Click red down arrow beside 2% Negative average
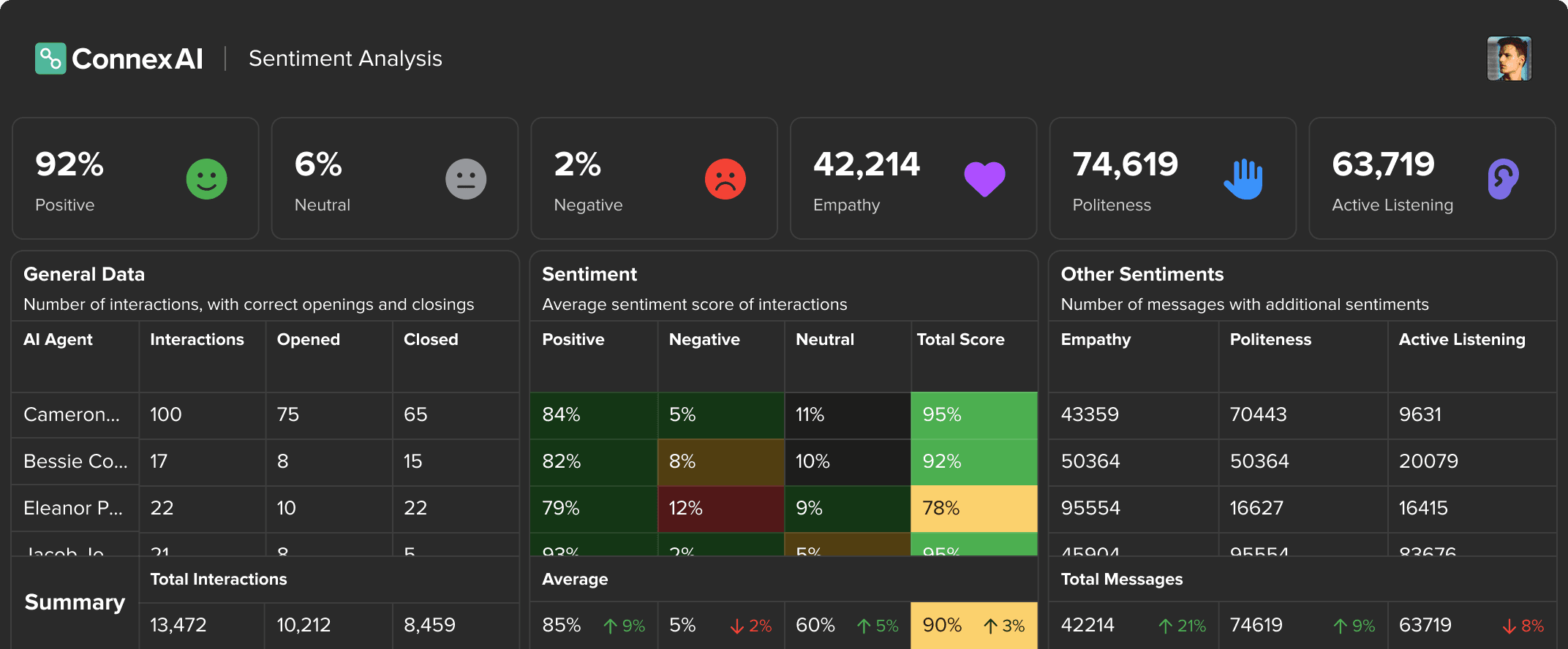This screenshot has height=649, width=1568. point(737,626)
